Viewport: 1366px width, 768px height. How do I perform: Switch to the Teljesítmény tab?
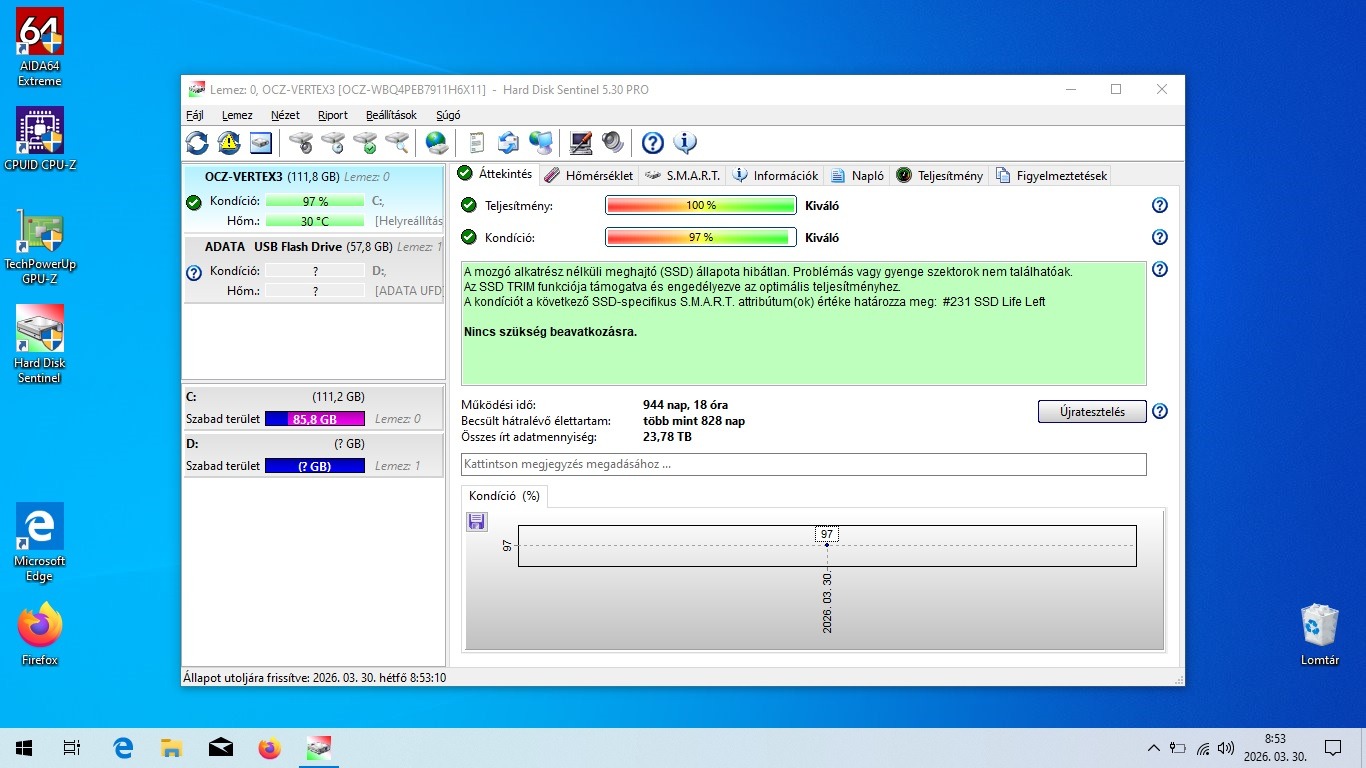[940, 175]
